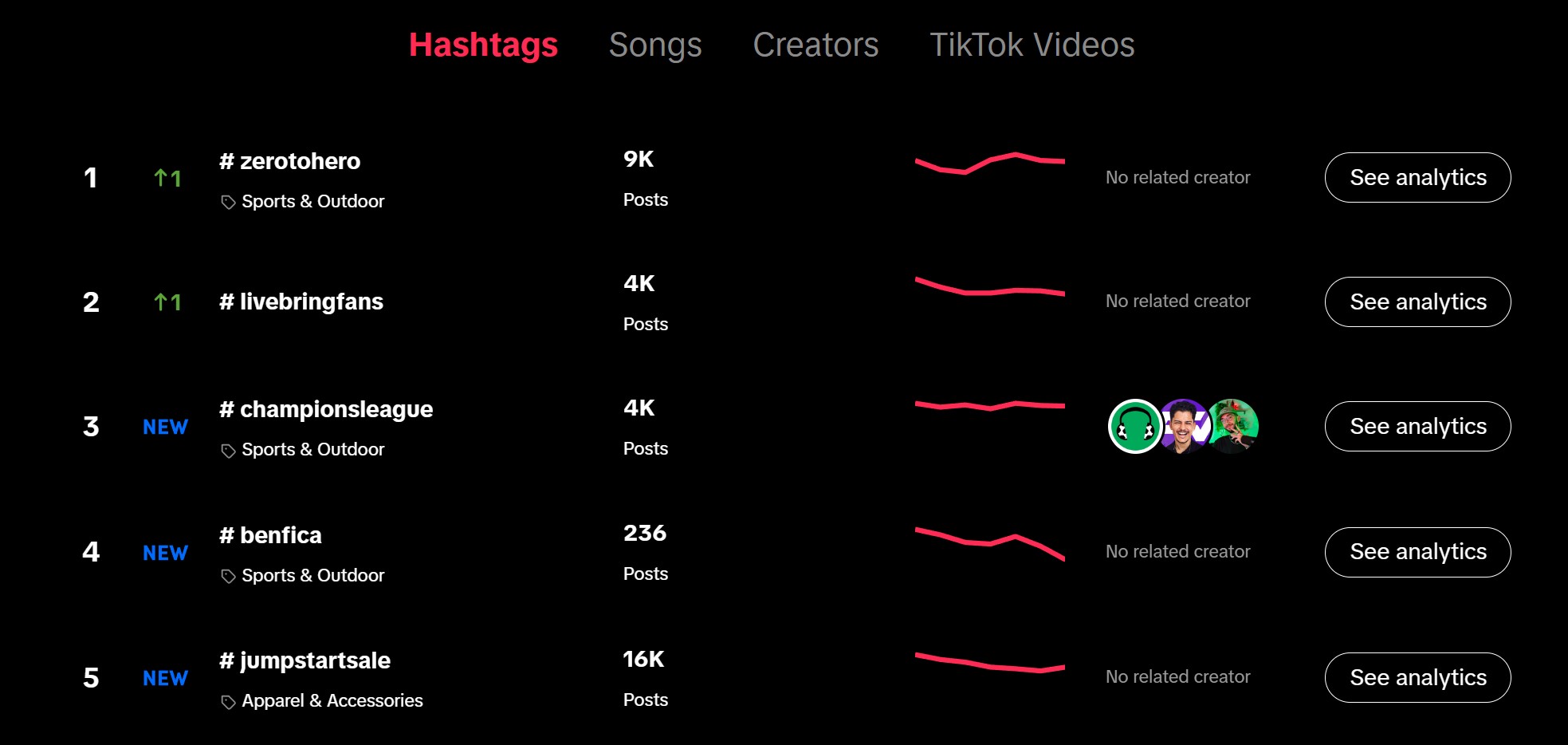This screenshot has height=745, width=1568.
Task: See analytics for jumpstartsale
Action: (x=1417, y=677)
